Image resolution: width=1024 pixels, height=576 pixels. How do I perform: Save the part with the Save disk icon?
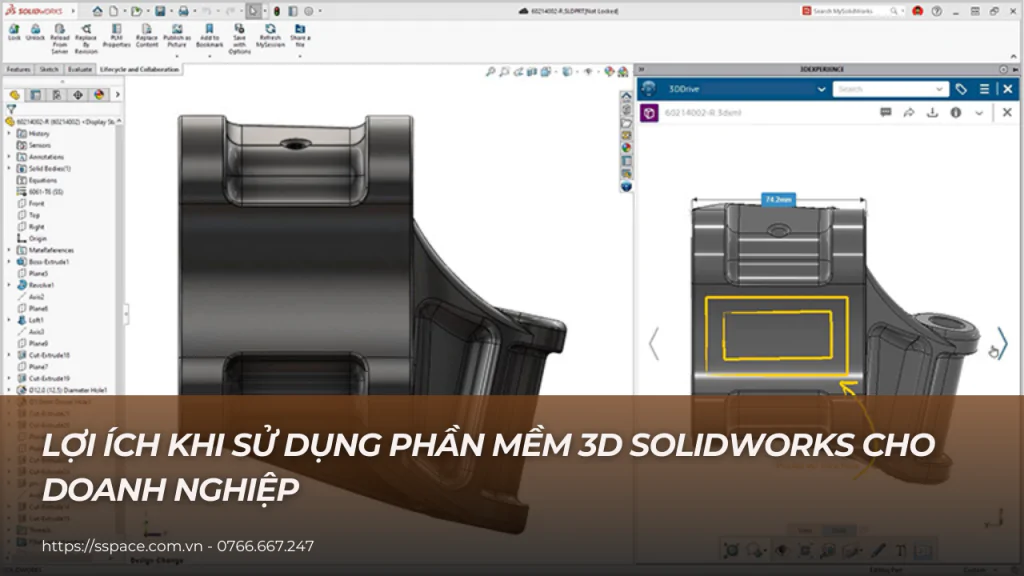[x=160, y=11]
